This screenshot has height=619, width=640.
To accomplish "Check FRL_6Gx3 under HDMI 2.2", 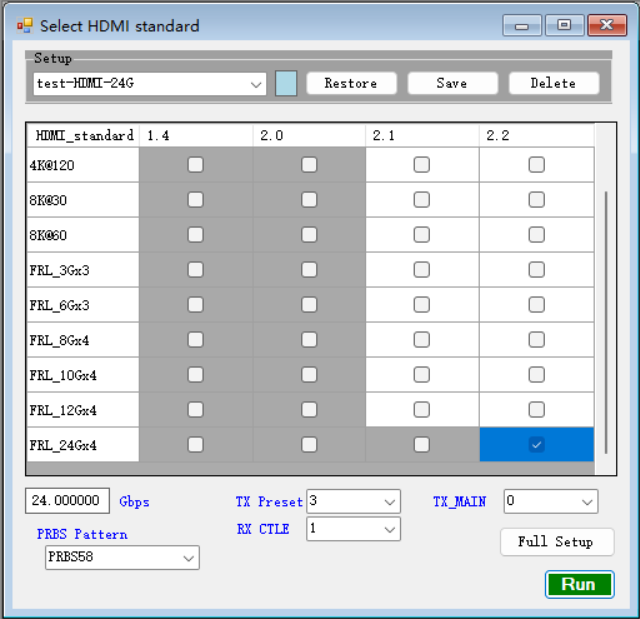I will pos(536,305).
